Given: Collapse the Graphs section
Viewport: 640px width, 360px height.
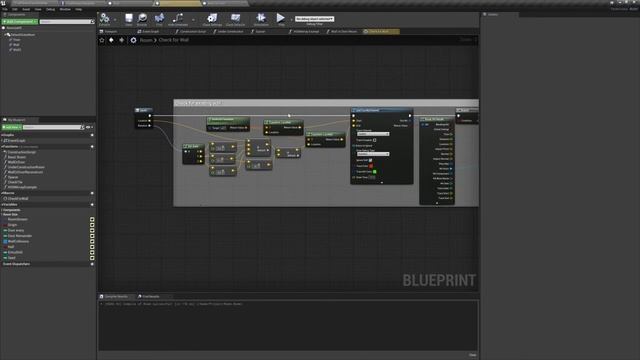Looking at the screenshot, I should (x=2, y=135).
